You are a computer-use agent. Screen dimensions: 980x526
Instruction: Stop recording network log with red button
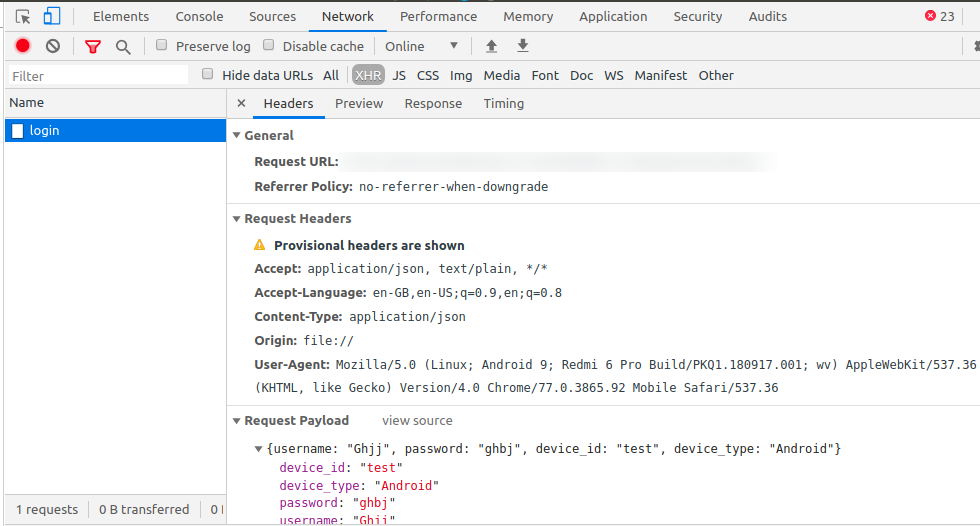pyautogui.click(x=22, y=46)
